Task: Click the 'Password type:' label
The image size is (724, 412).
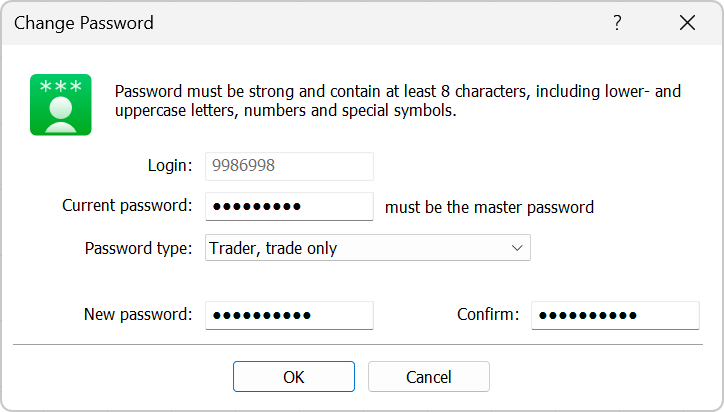Action: point(138,248)
